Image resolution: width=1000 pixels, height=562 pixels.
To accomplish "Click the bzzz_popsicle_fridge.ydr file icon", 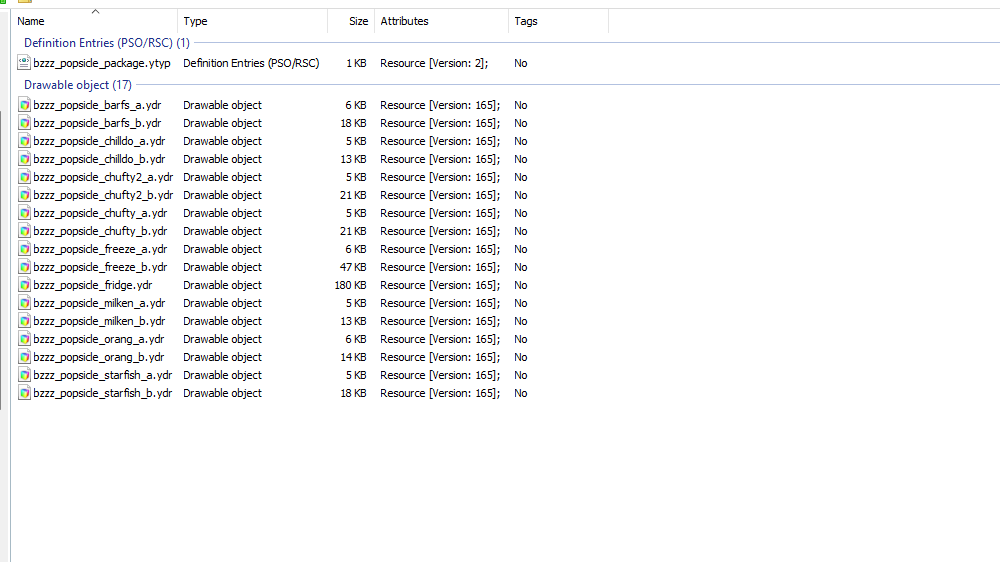I will (25, 285).
